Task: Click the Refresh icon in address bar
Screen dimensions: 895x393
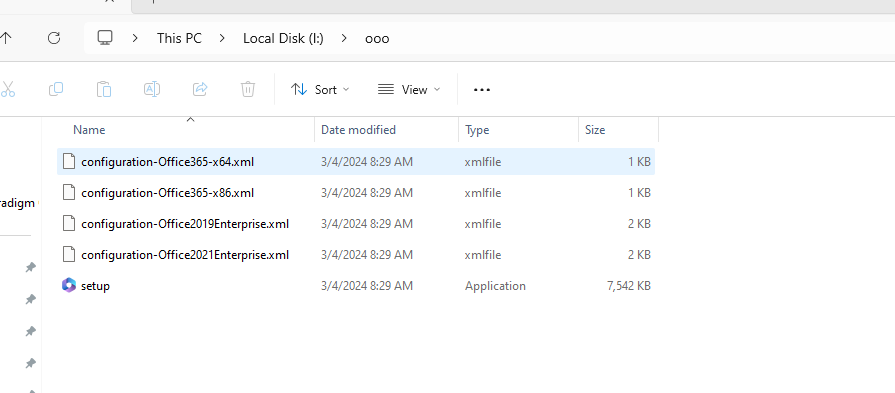Action: [54, 38]
